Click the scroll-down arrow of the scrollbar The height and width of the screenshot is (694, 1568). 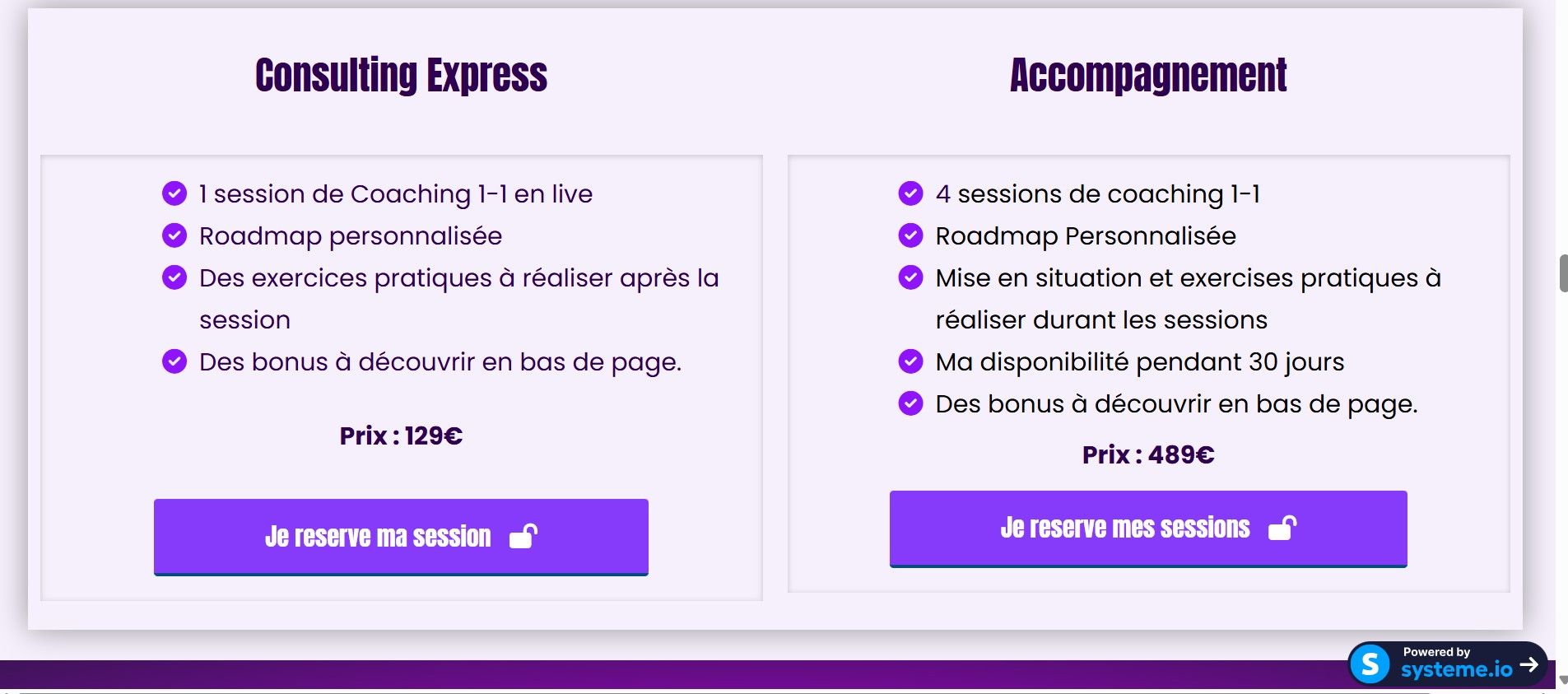click(1562, 680)
